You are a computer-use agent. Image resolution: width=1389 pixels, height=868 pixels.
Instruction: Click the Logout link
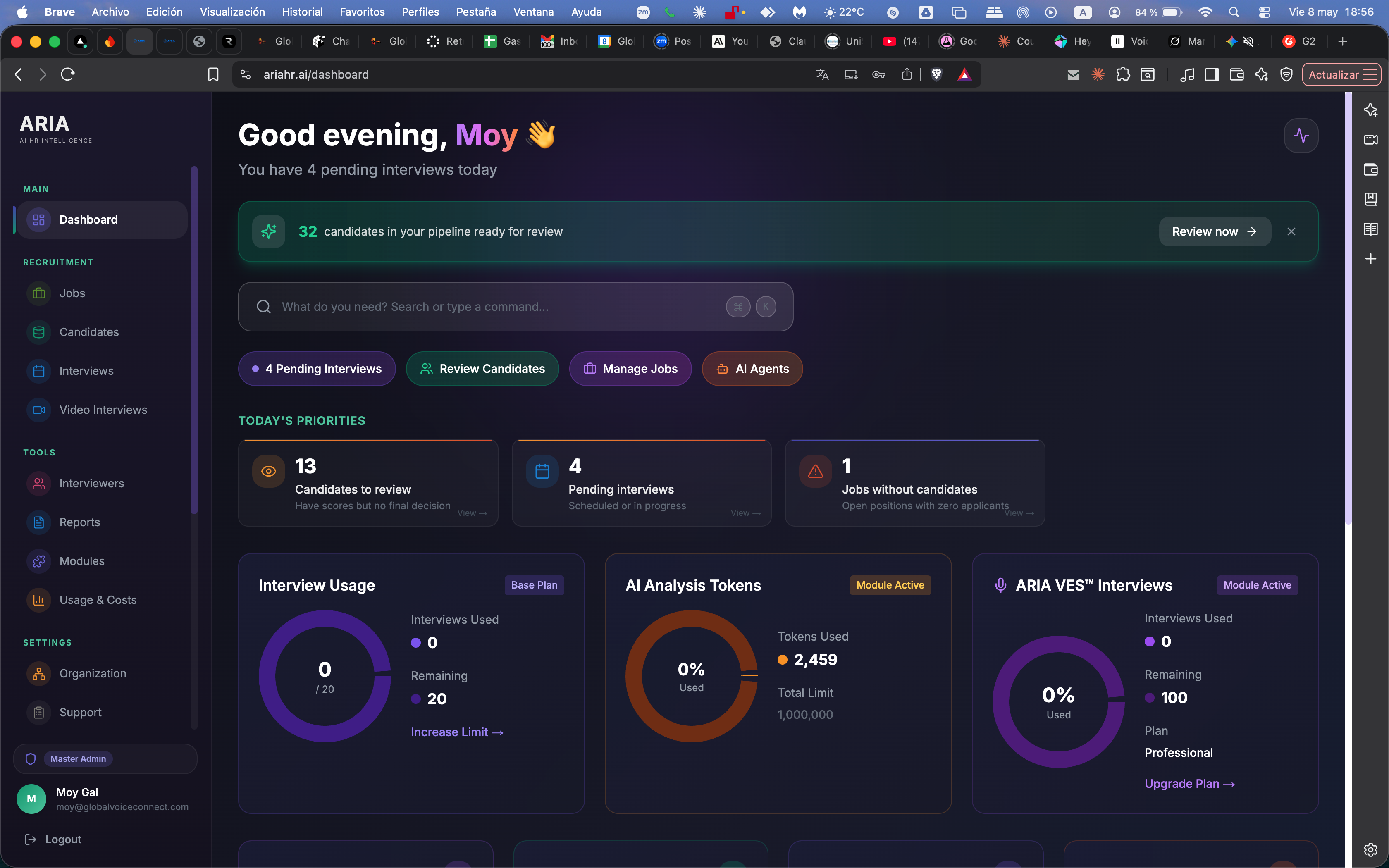coord(53,839)
